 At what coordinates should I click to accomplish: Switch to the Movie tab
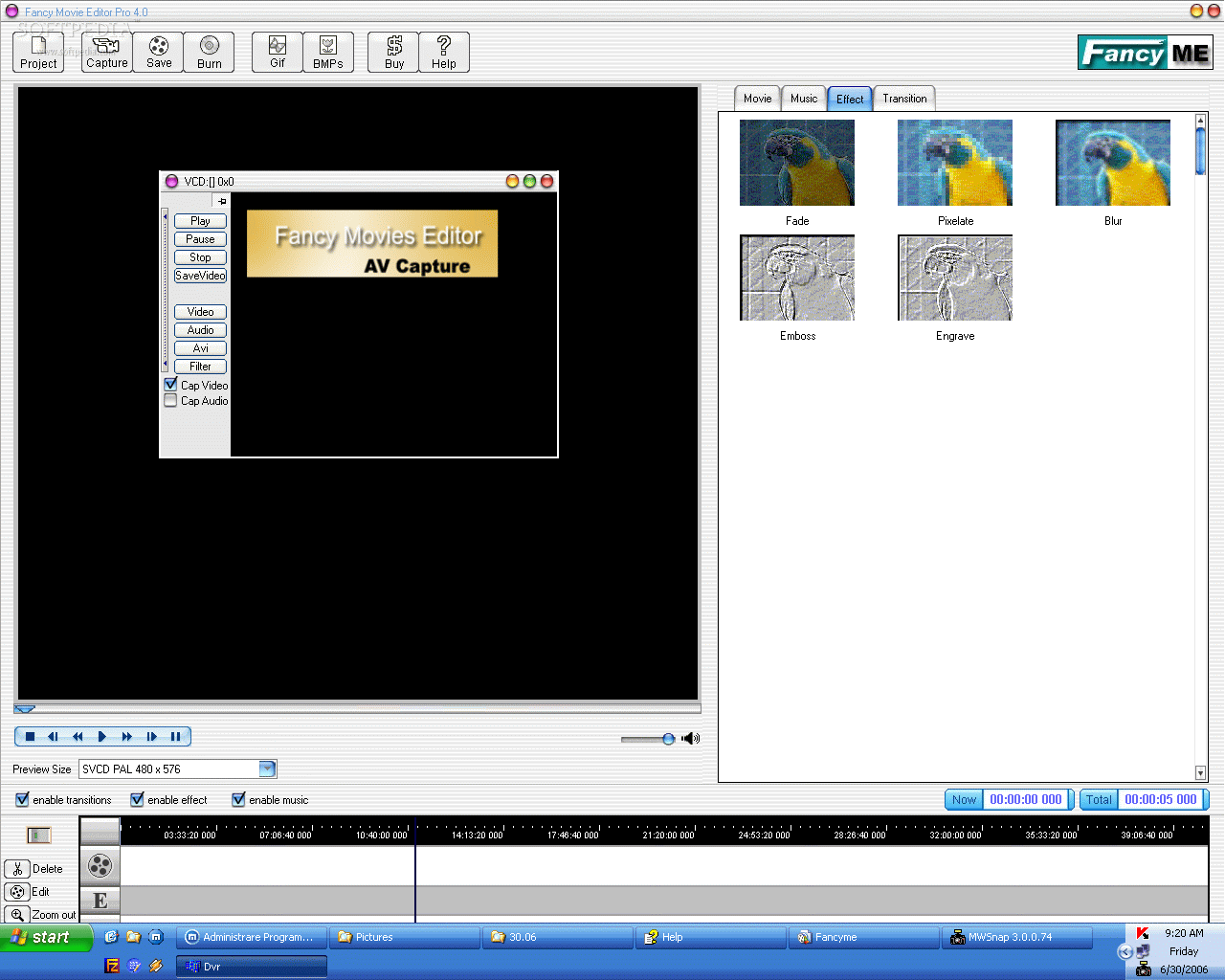[x=757, y=99]
